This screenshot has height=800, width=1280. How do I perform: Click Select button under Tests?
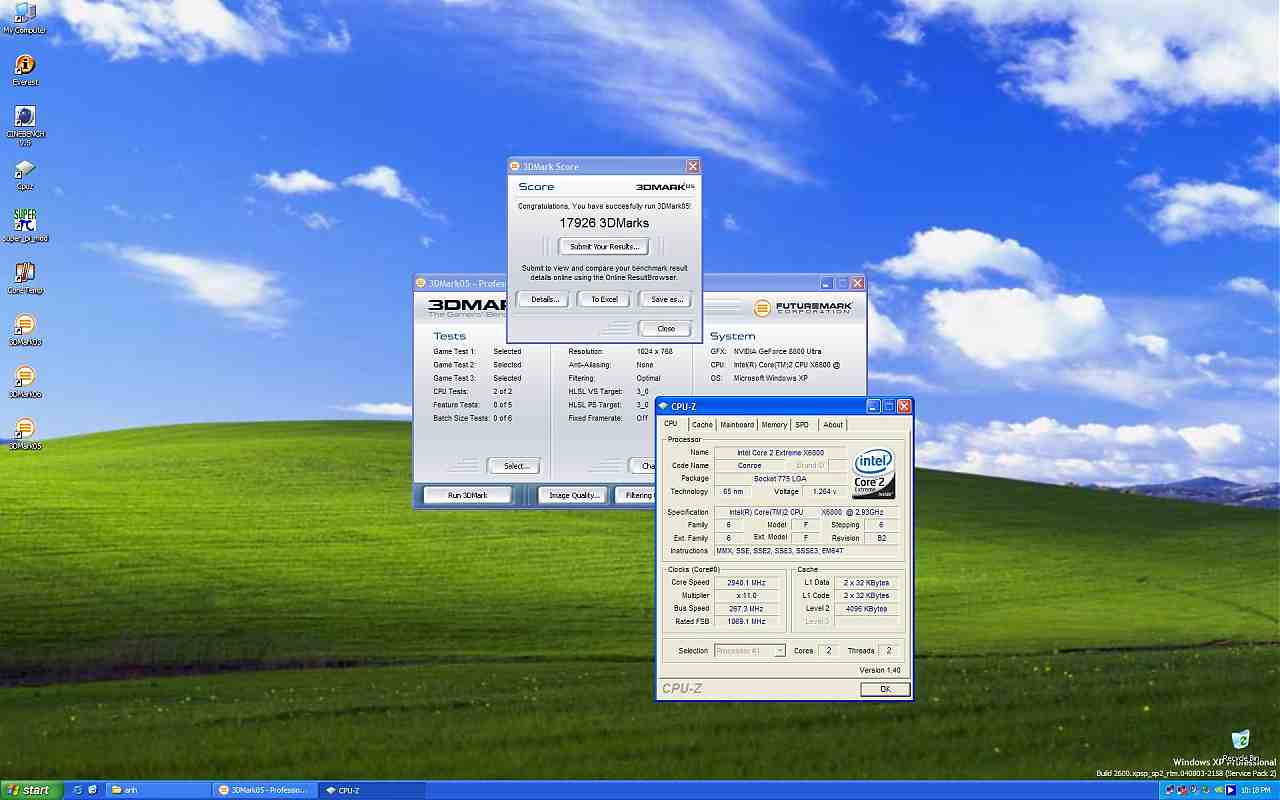pos(515,466)
